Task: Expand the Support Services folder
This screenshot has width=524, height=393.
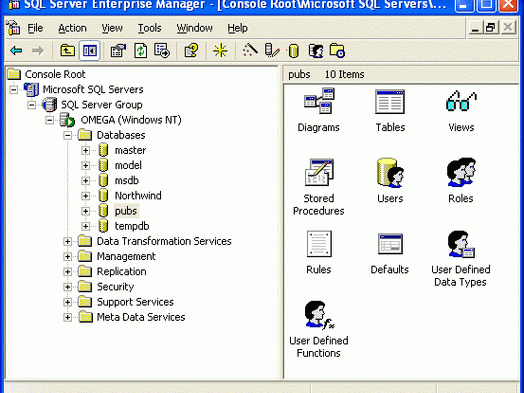Action: 68,302
